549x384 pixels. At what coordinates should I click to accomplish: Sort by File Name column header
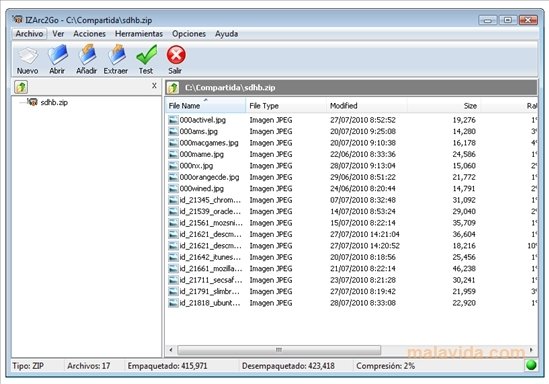[x=206, y=105]
